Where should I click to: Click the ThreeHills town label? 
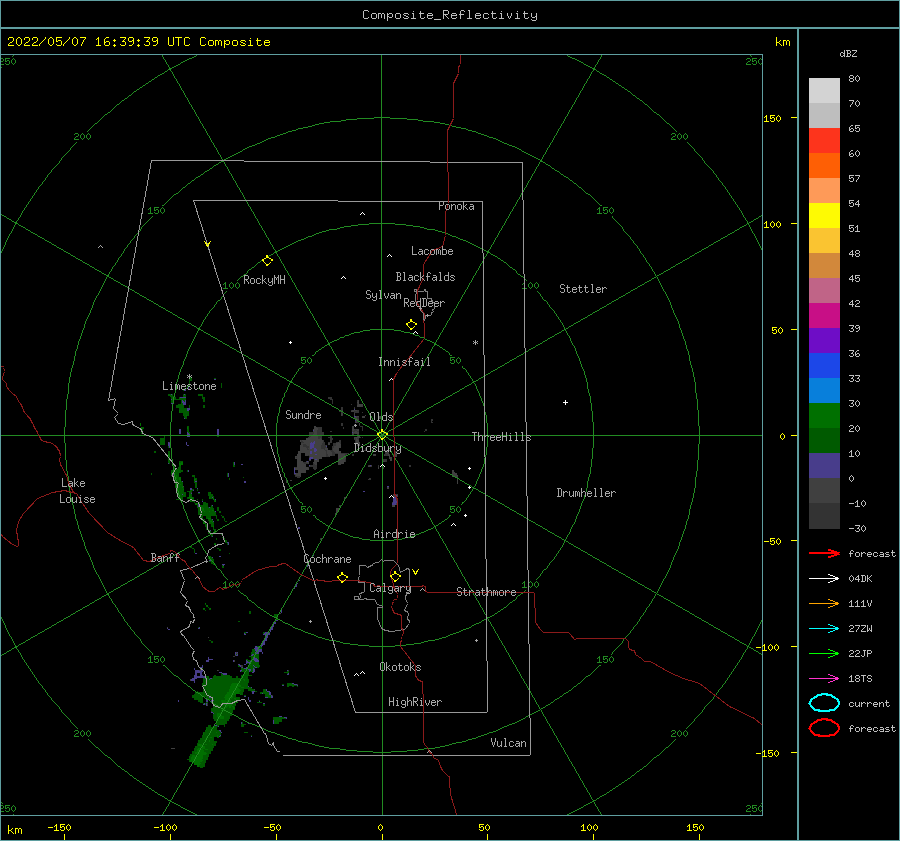[501, 437]
